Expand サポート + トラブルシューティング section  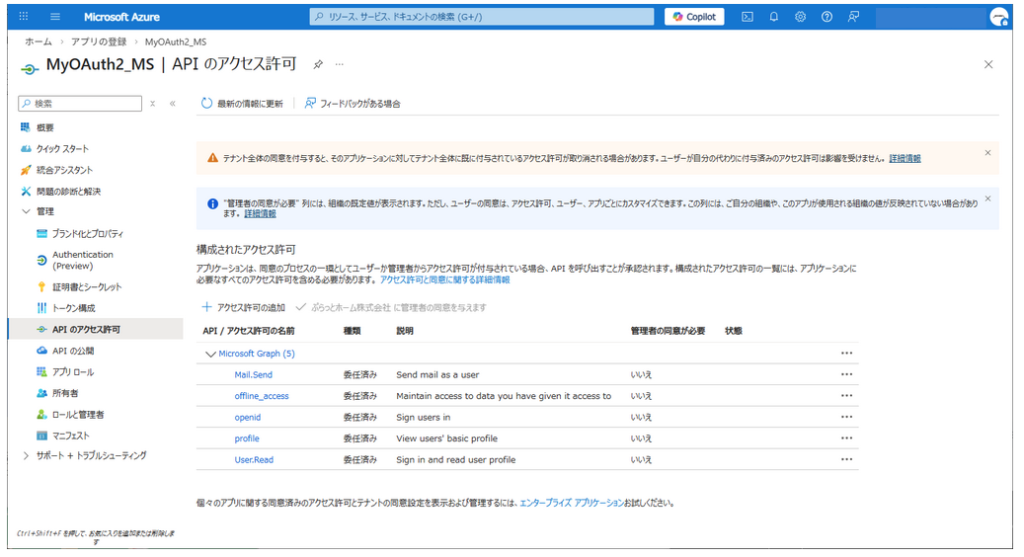coord(26,455)
